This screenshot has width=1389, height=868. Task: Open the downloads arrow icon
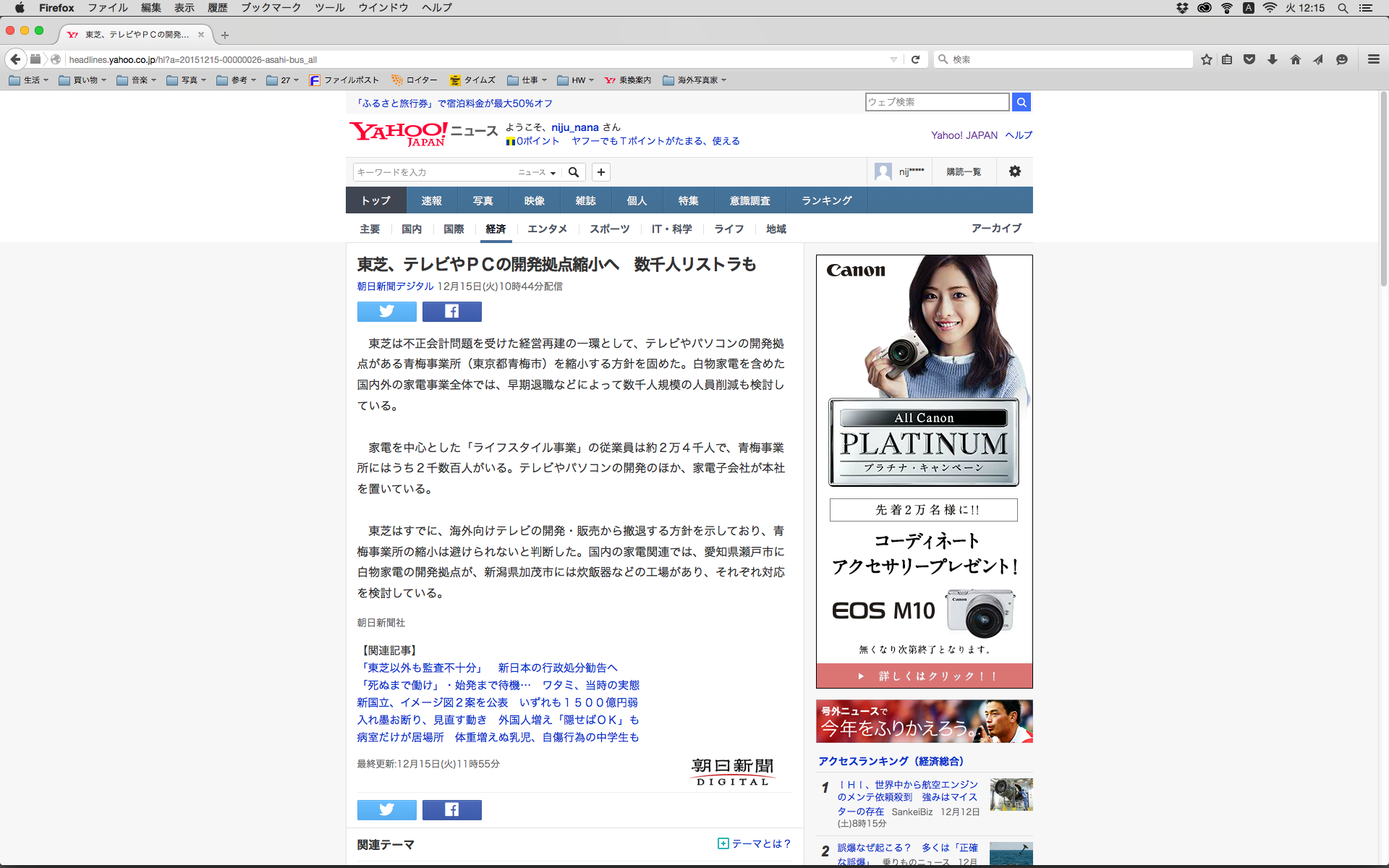1272,59
